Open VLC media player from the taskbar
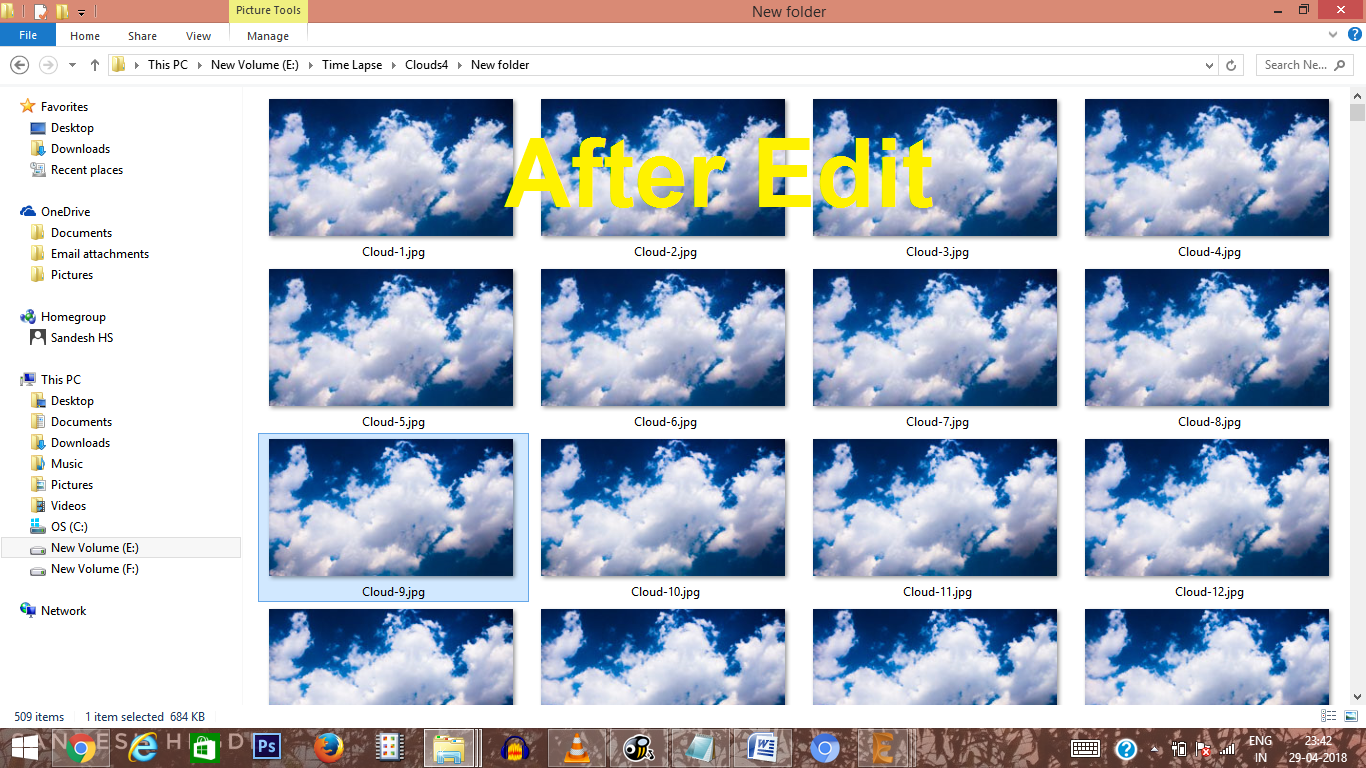This screenshot has width=1366, height=768. (576, 747)
